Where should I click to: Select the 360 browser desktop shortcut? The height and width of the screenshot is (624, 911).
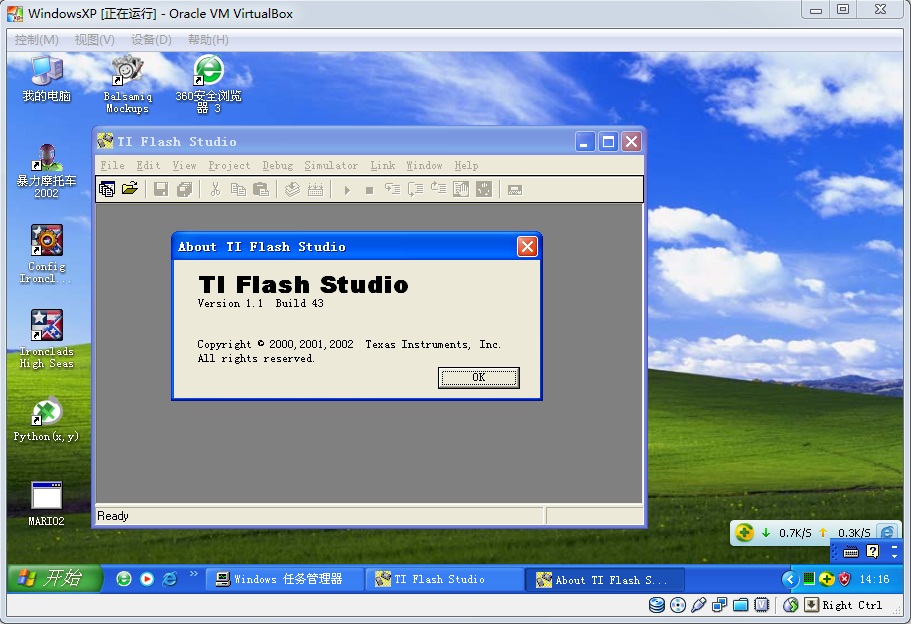pyautogui.click(x=208, y=85)
